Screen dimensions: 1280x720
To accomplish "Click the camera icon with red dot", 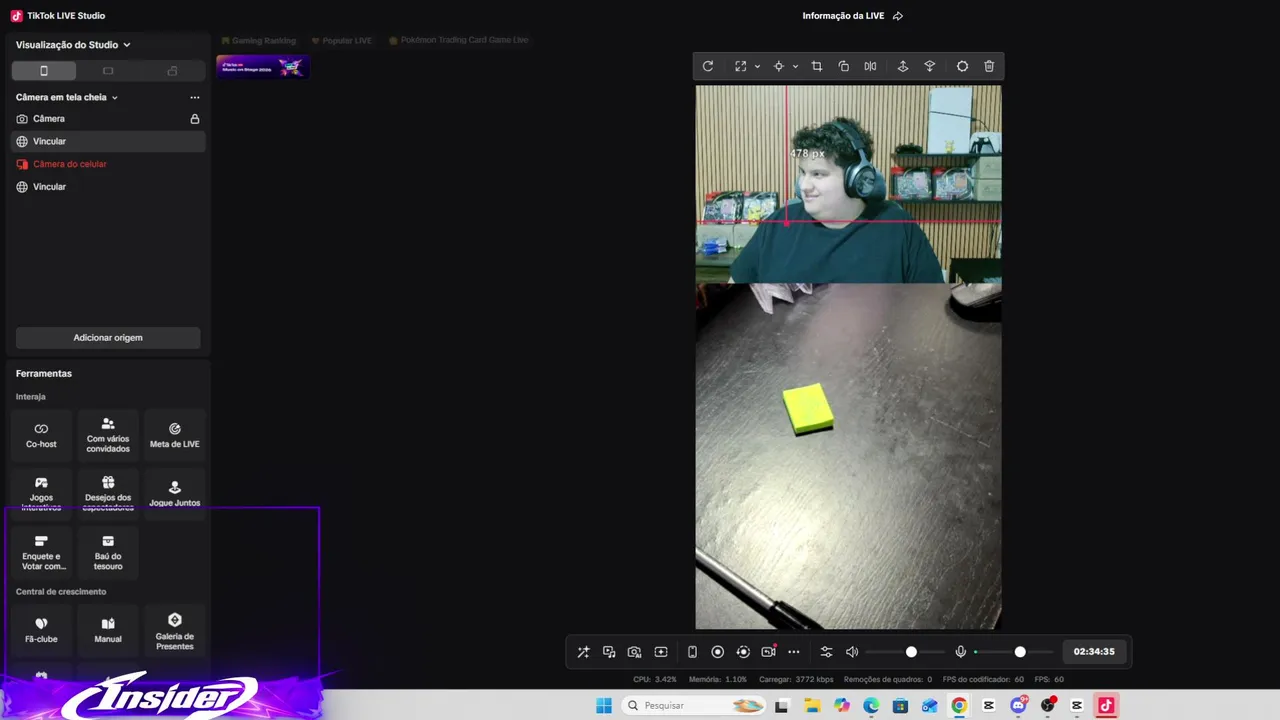I will (768, 651).
